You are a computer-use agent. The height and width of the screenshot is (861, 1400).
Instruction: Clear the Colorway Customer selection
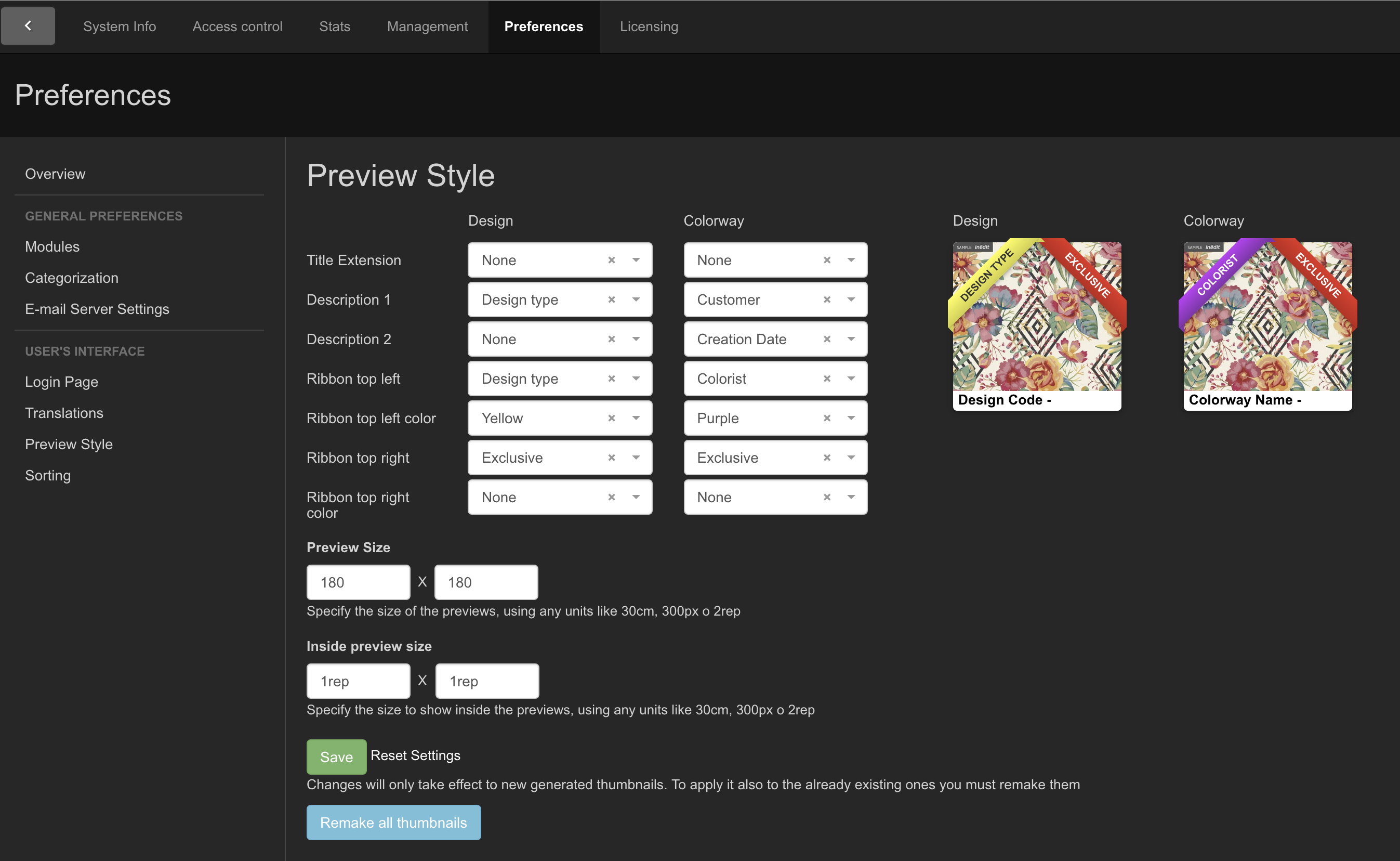click(826, 299)
